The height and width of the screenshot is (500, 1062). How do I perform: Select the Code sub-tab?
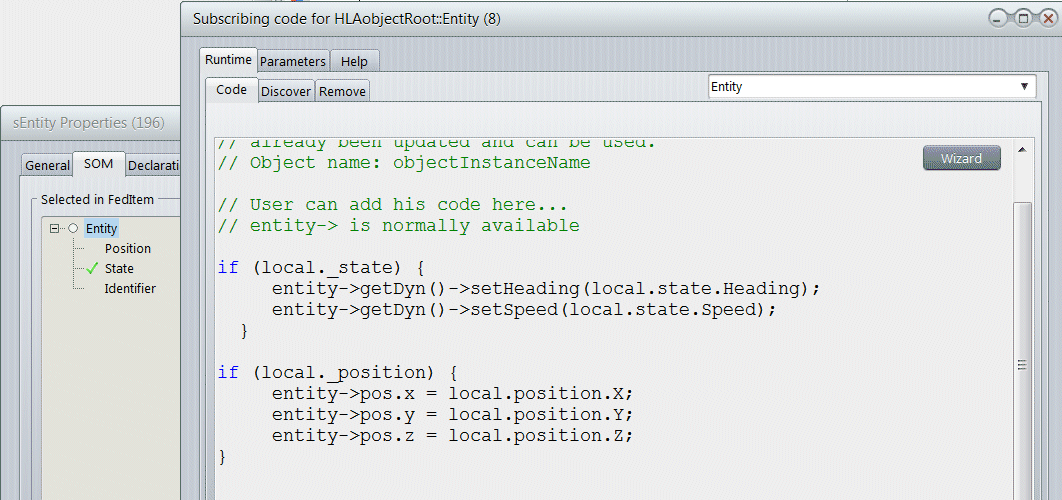231,90
